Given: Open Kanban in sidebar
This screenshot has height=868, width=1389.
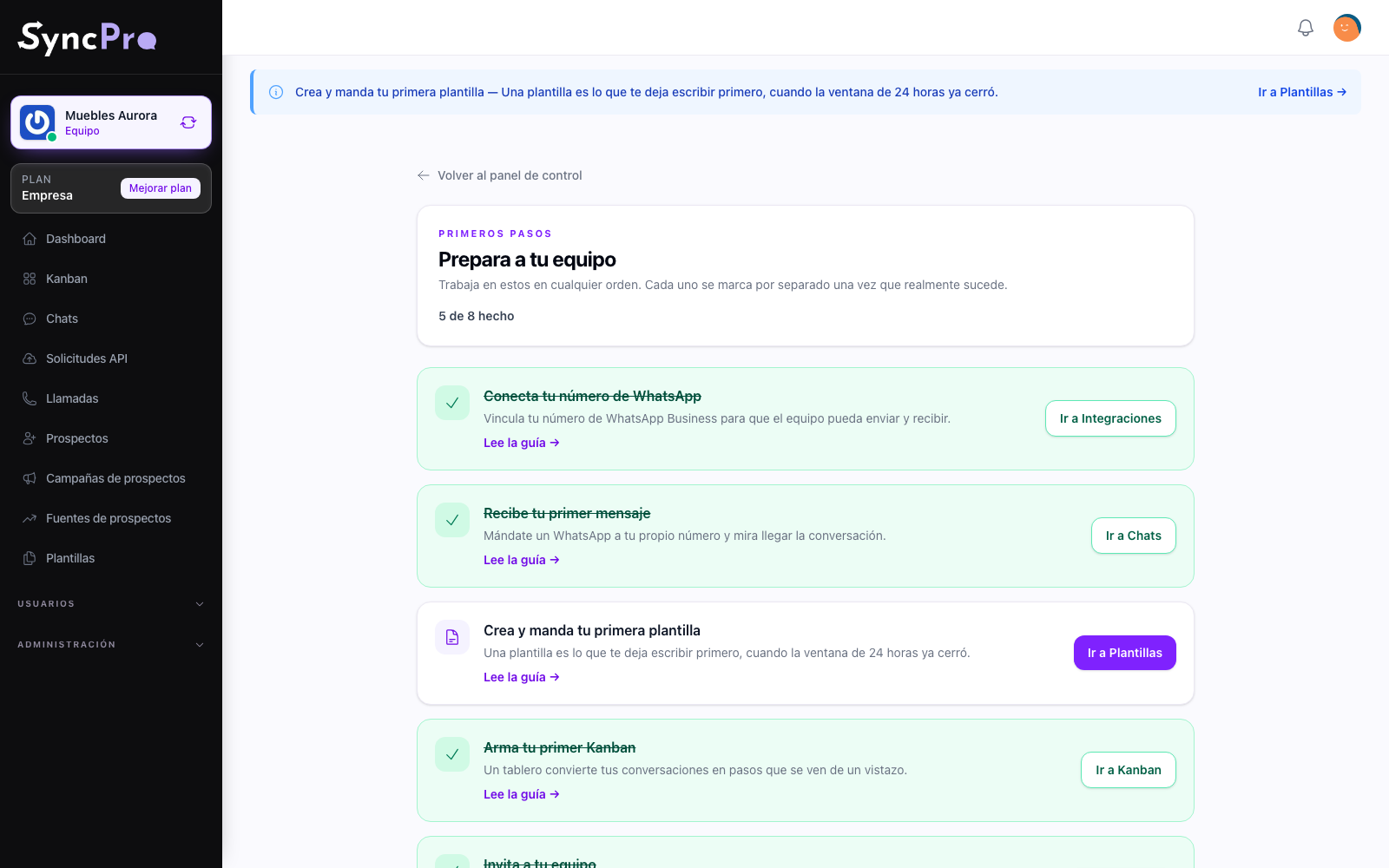Looking at the screenshot, I should (x=111, y=279).
